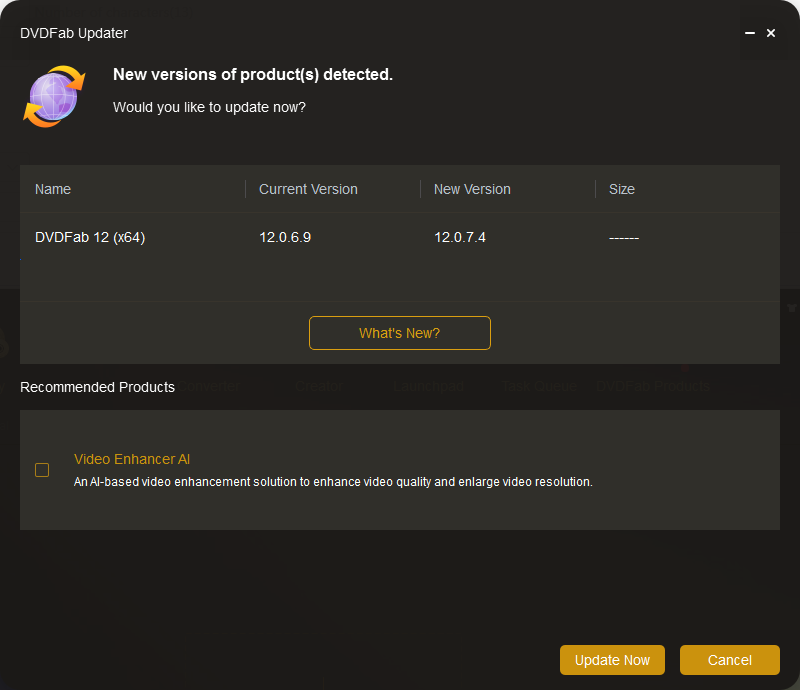Enable the Video Enhancer AI checkbox

coord(42,470)
